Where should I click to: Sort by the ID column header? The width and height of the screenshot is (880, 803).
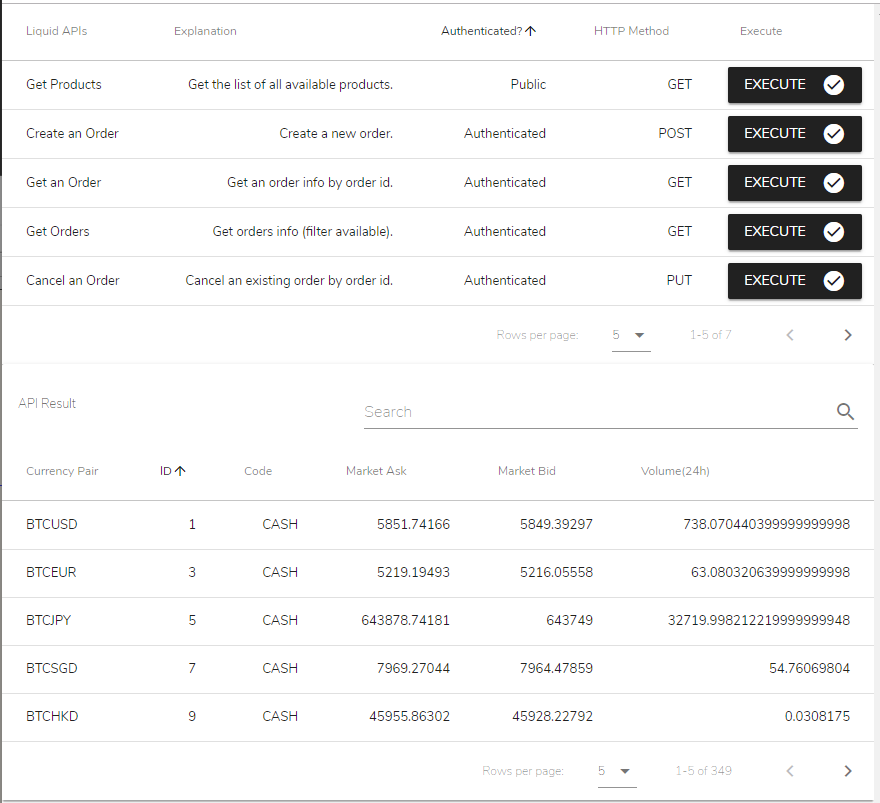click(x=172, y=471)
